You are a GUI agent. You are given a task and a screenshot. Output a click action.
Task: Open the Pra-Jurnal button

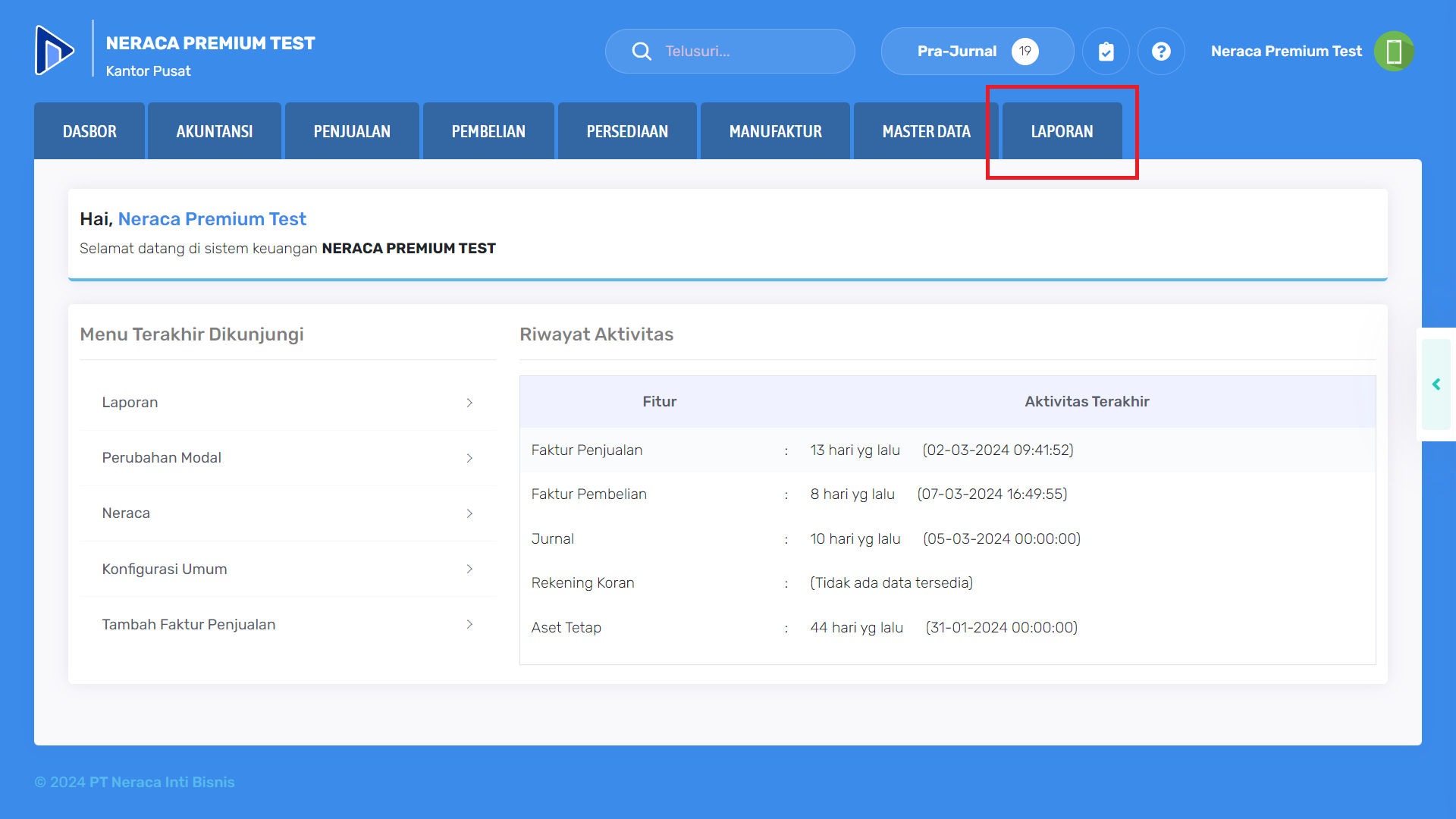pos(977,51)
